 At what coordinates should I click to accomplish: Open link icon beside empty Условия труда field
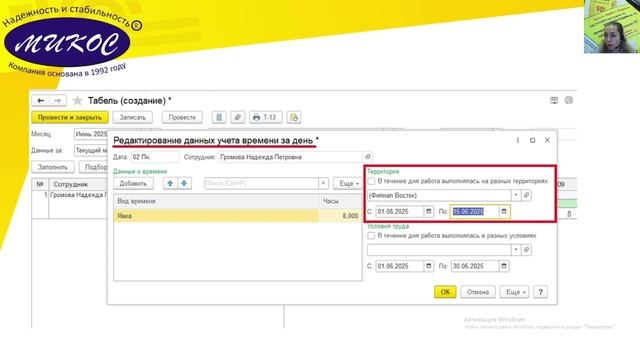[x=527, y=250]
